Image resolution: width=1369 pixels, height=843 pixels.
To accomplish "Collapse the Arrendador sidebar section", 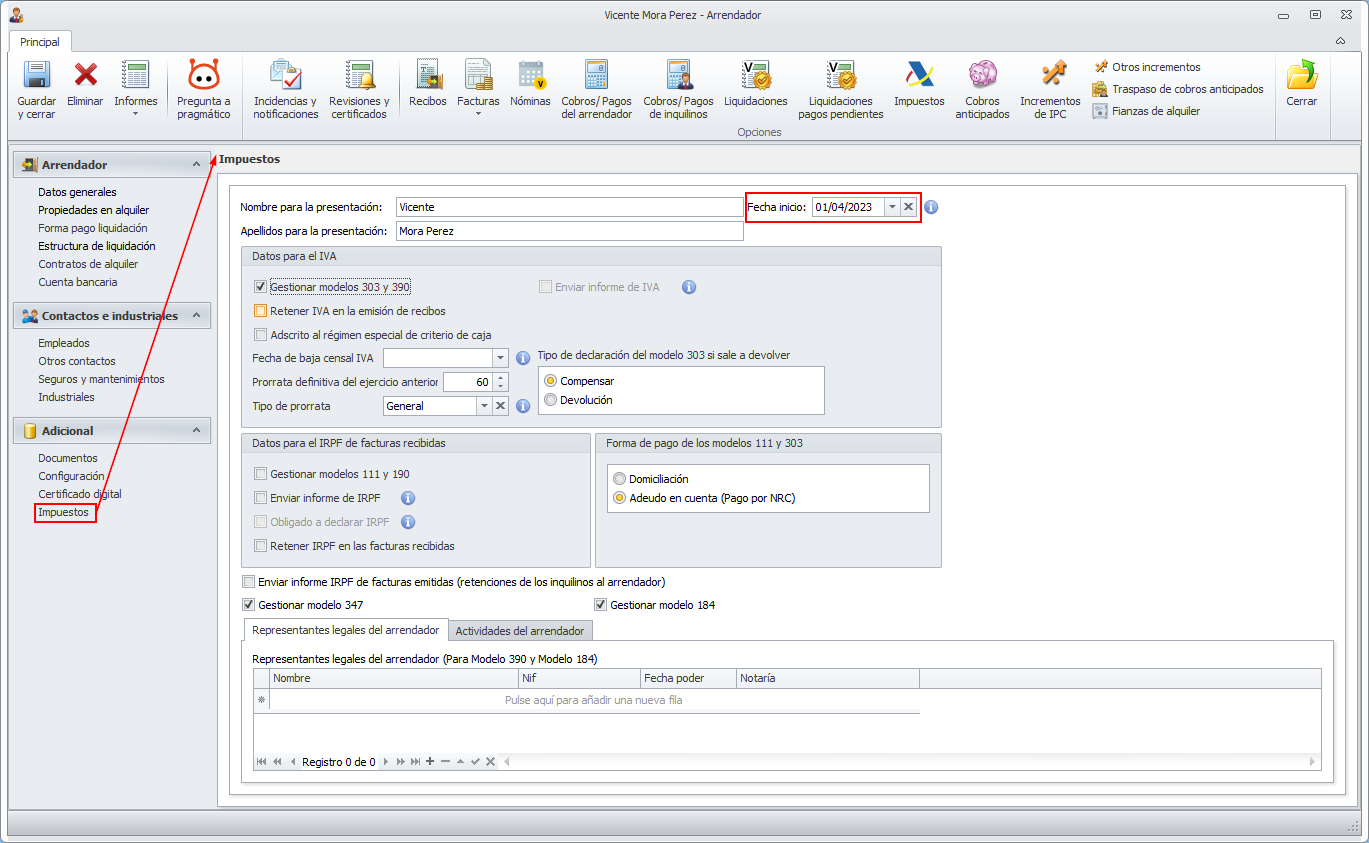I will (x=196, y=164).
